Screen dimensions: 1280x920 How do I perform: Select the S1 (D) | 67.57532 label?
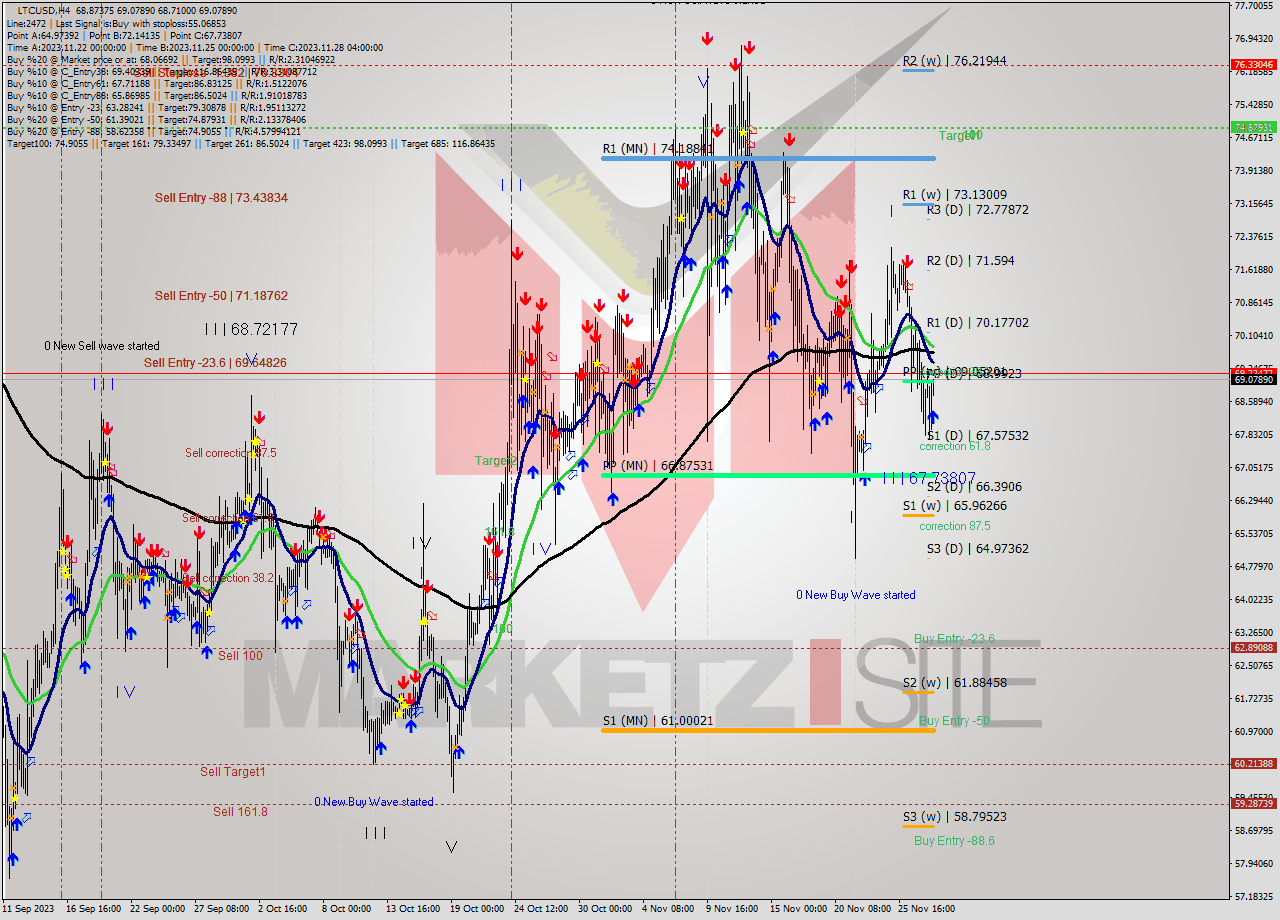click(x=977, y=436)
